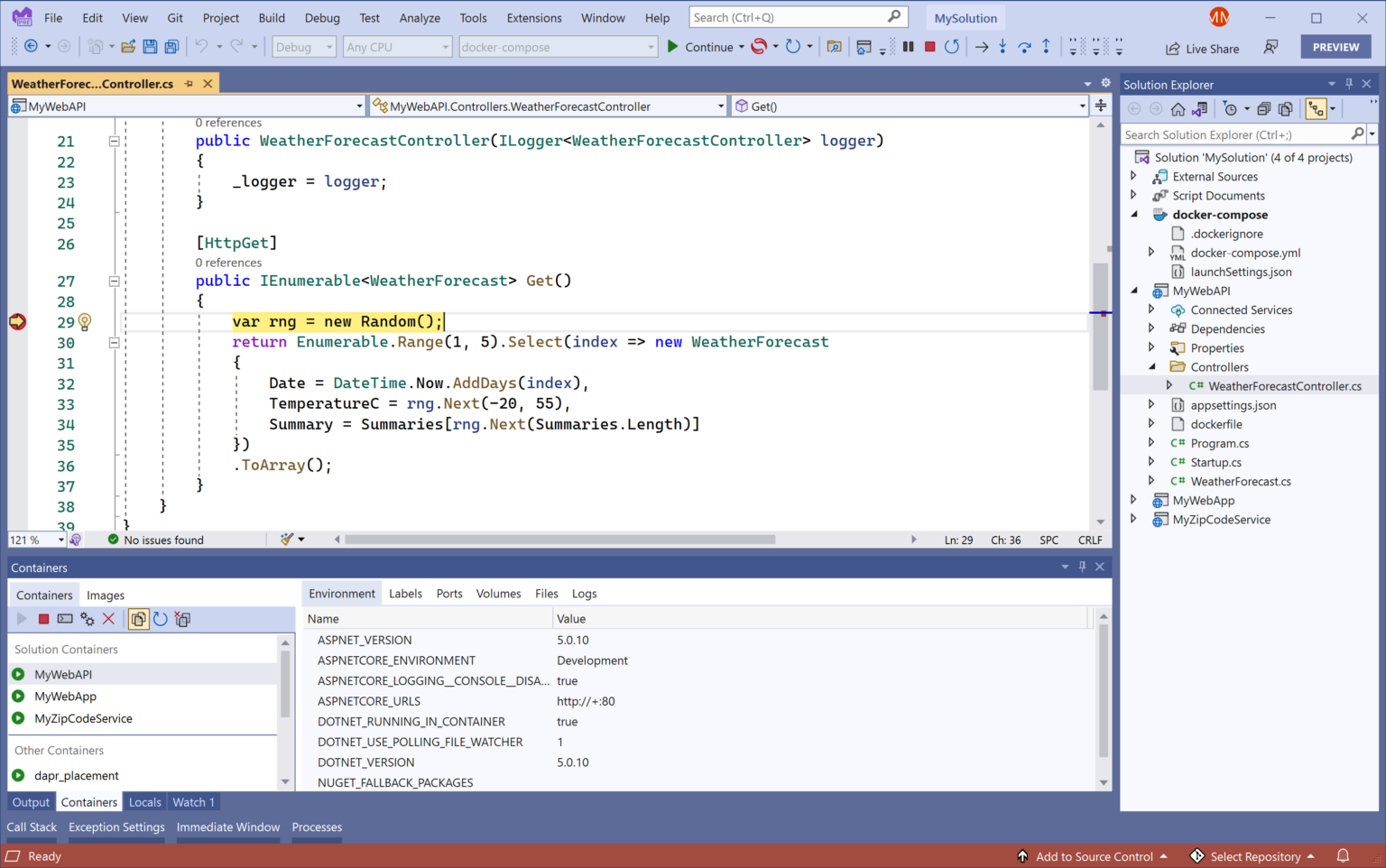The height and width of the screenshot is (868, 1386).
Task: Click the Step Into debugging icon
Action: [x=1003, y=46]
